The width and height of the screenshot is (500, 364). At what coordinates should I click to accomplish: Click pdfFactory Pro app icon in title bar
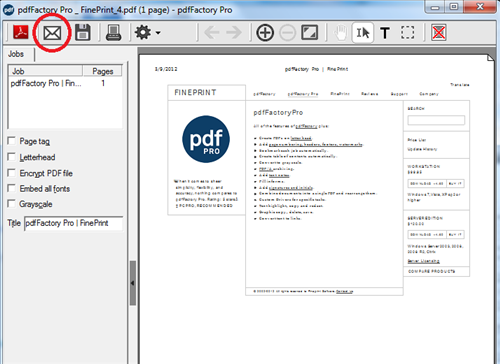[x=8, y=10]
